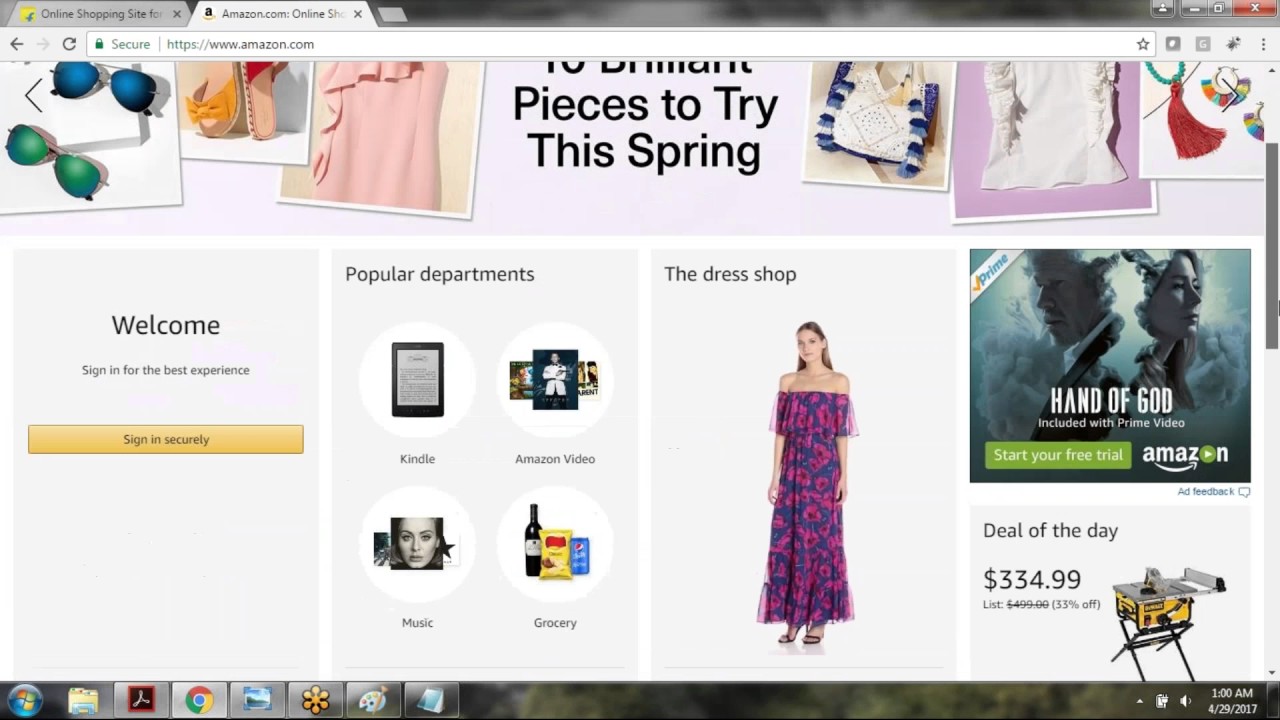Click the Music label link
The image size is (1280, 720).
[x=417, y=623]
